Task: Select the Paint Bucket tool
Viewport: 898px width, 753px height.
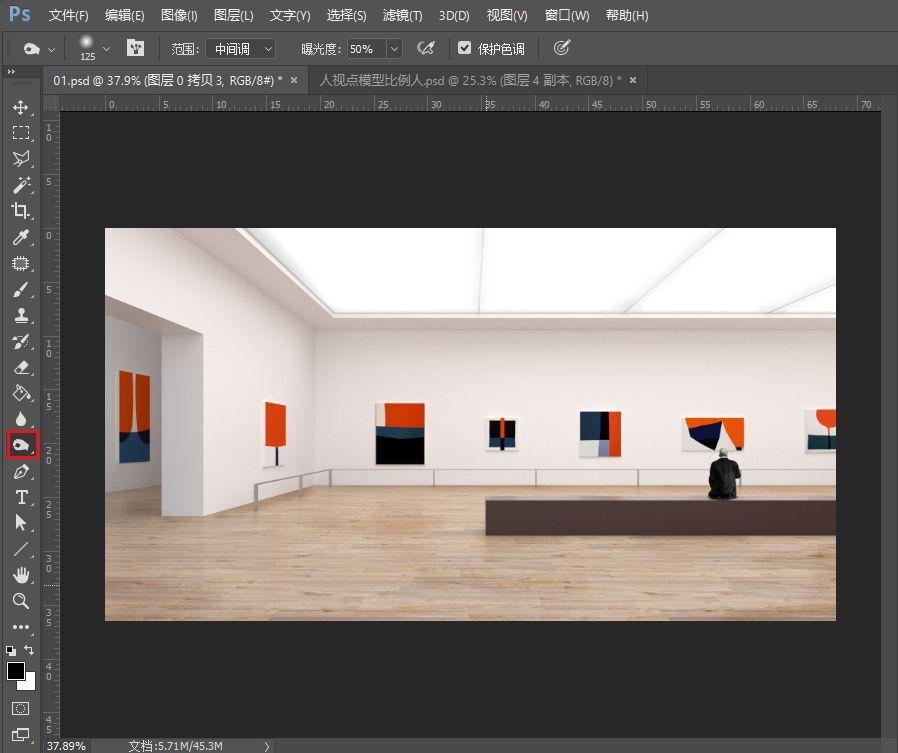Action: pos(21,393)
